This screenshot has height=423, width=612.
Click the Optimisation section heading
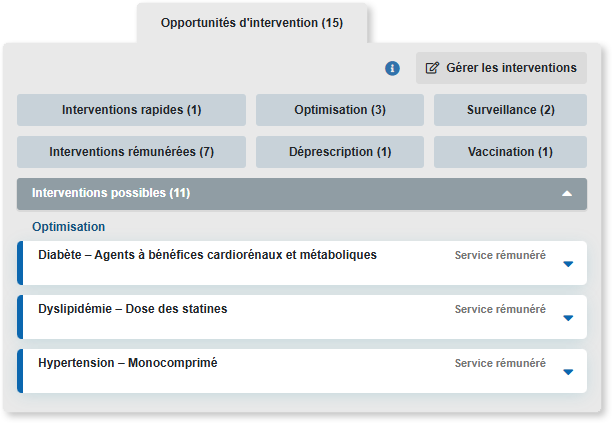pos(69,227)
